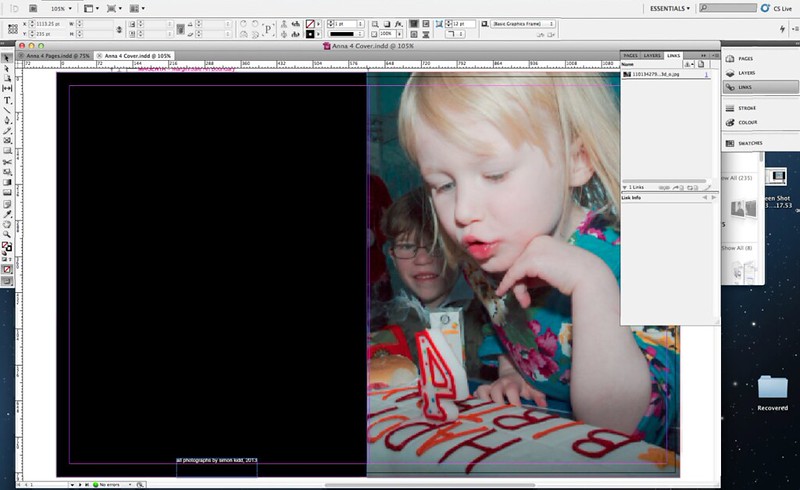Screen dimensions: 800x490
Task: Select the Selection tool arrow
Action: point(7,58)
